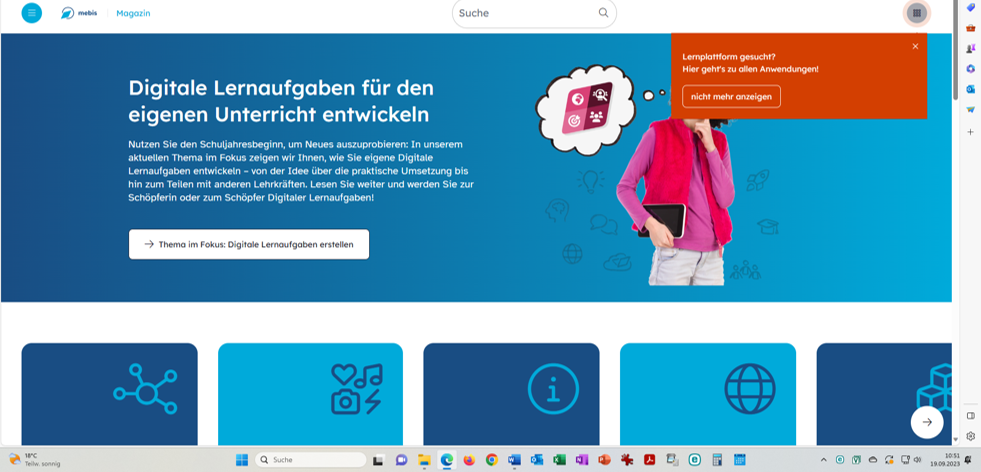Viewport: 981px width, 472px height.
Task: Click the globe tile
Action: pyautogui.click(x=708, y=394)
